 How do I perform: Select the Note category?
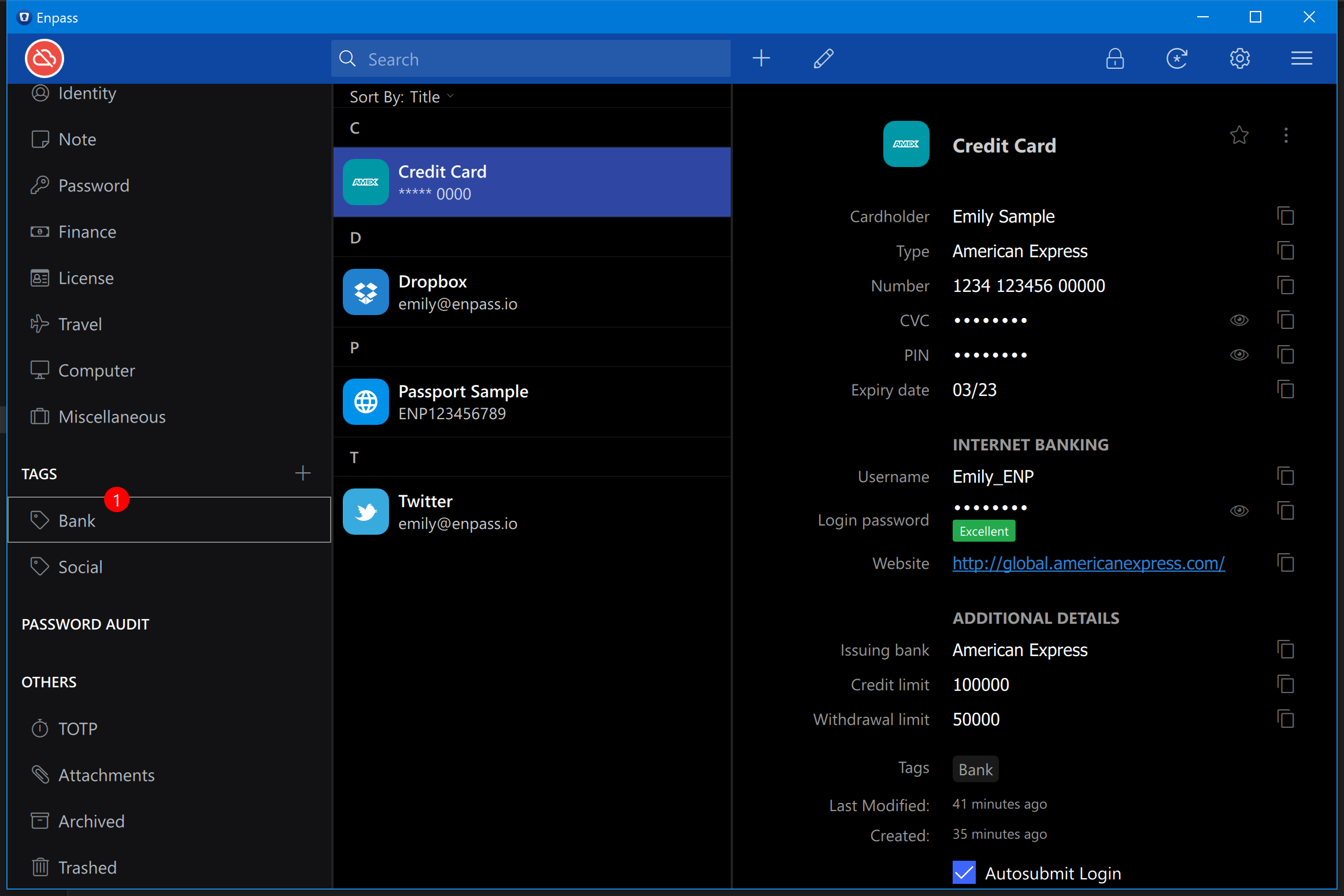[x=169, y=139]
